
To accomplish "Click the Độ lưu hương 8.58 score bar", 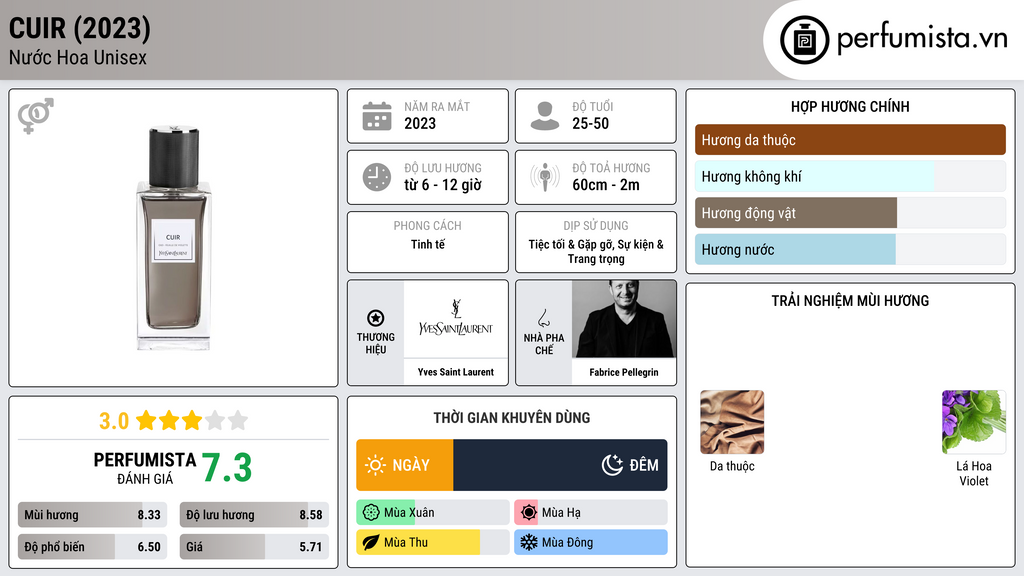I will click(254, 515).
